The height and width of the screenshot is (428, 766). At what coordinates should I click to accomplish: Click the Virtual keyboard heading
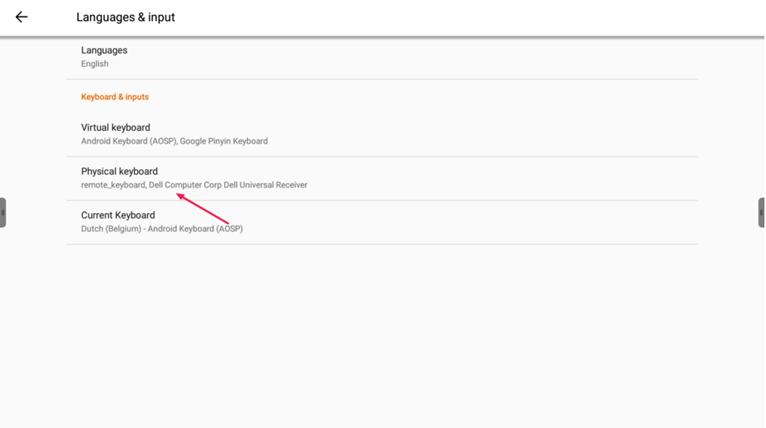(116, 128)
